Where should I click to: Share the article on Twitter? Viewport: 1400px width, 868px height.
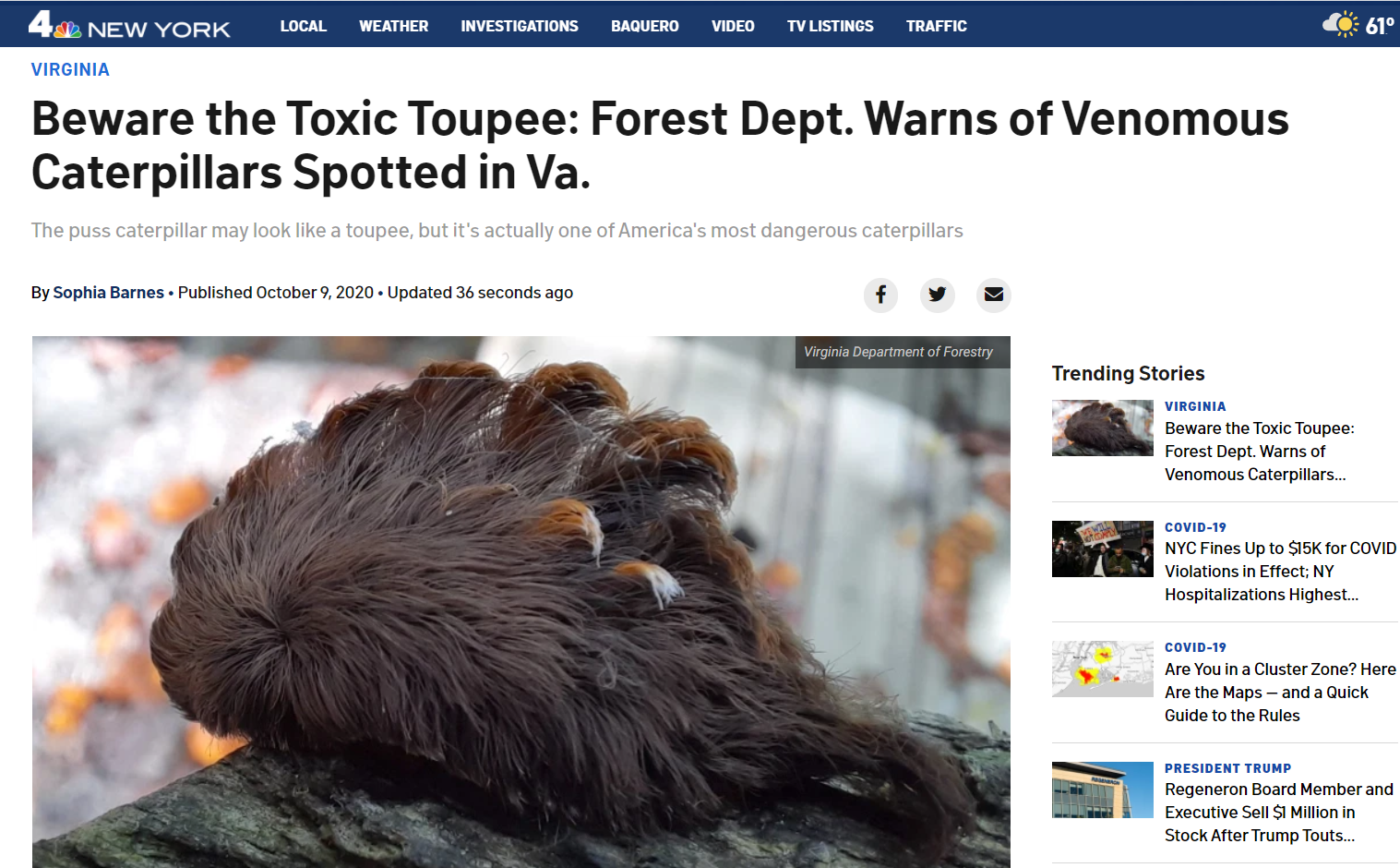(937, 295)
